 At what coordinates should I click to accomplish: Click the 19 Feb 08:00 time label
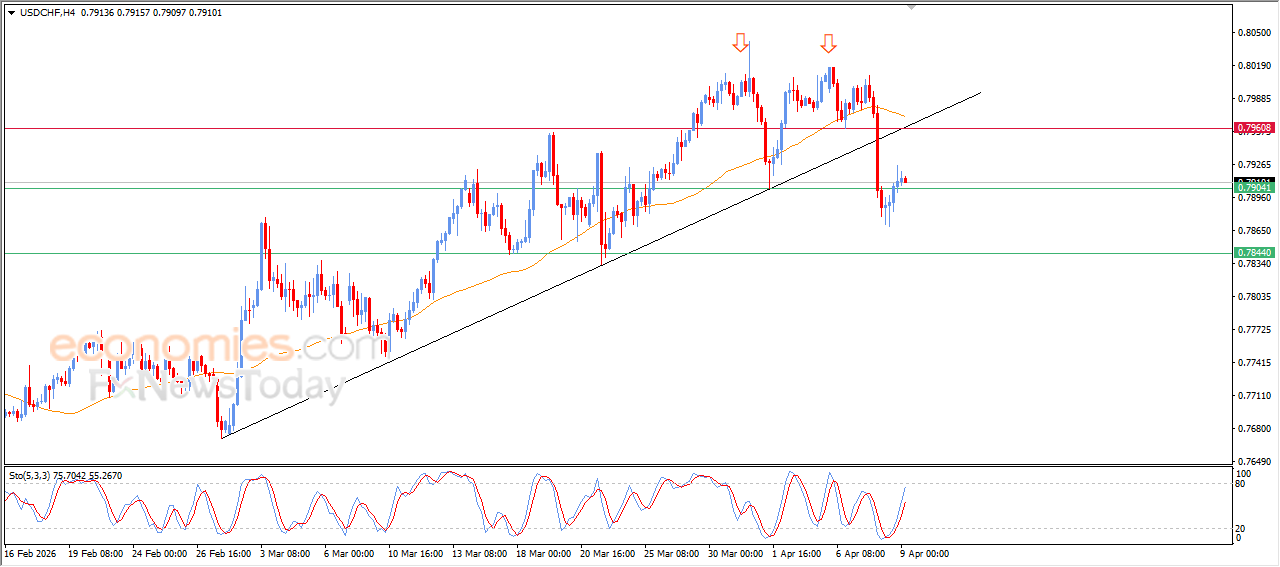[96, 553]
